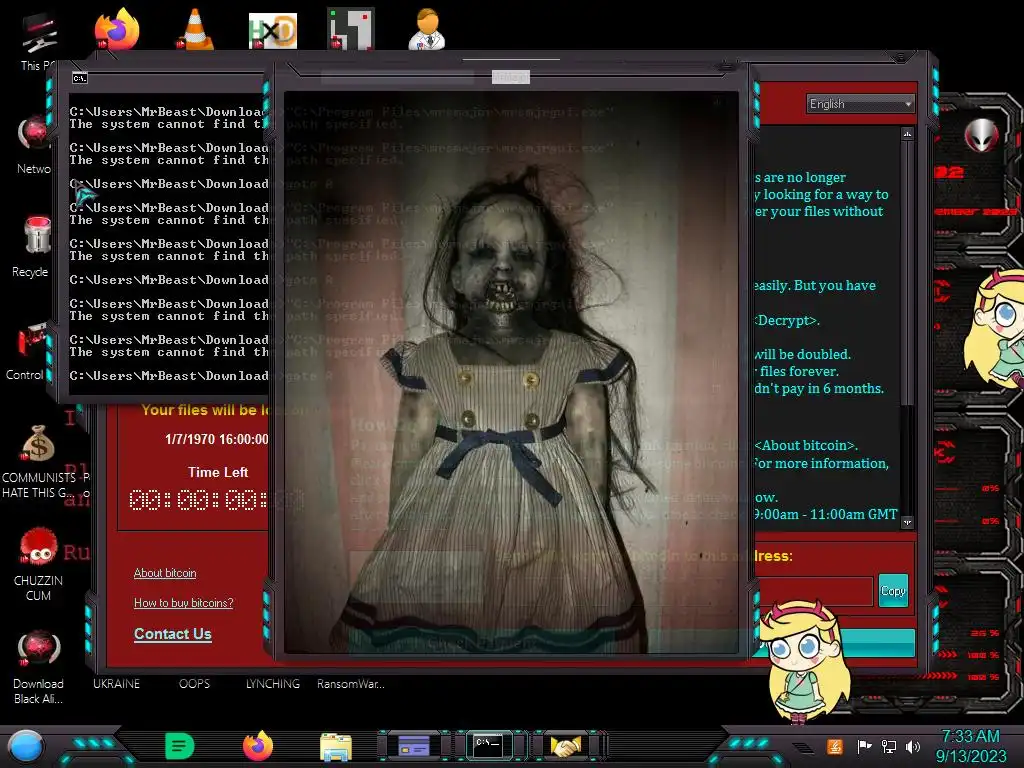Open the This PC desktop icon
This screenshot has width=1024, height=768.
[39, 33]
